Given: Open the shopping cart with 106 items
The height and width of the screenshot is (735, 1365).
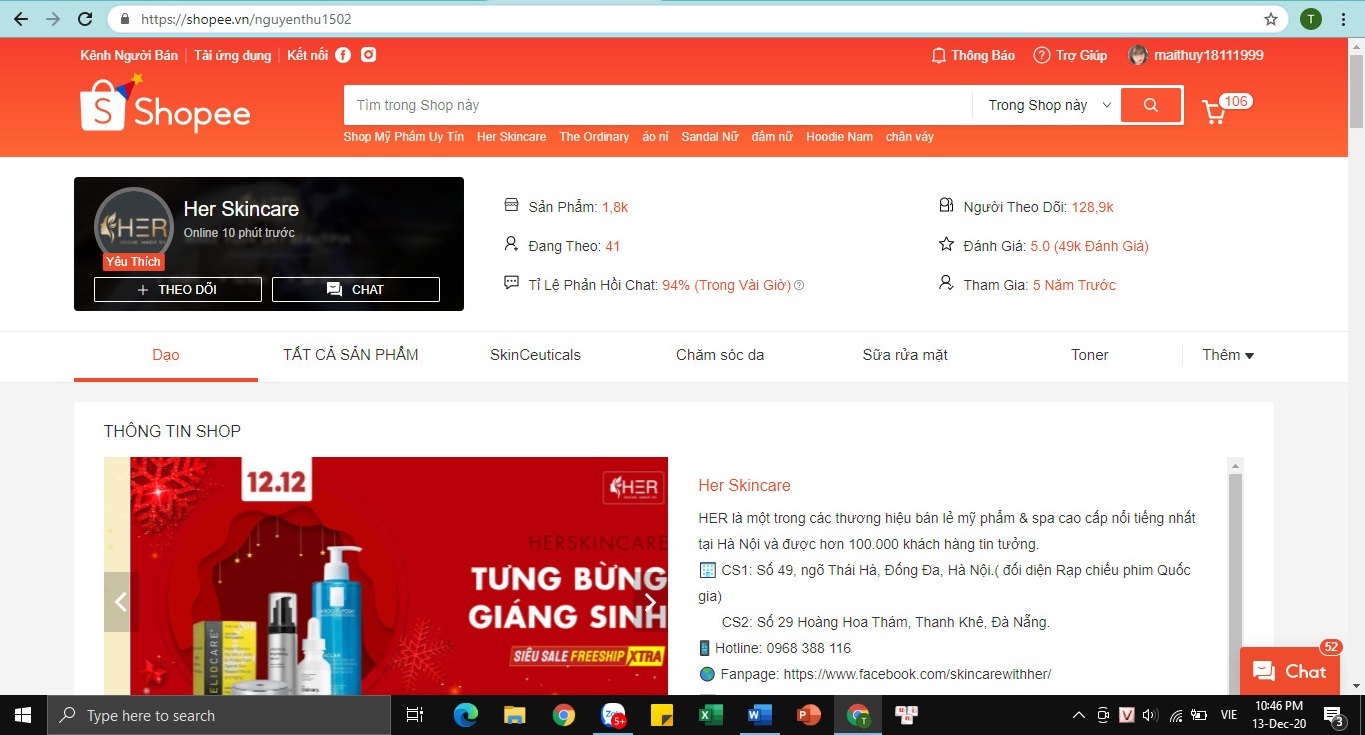Looking at the screenshot, I should pos(1214,111).
